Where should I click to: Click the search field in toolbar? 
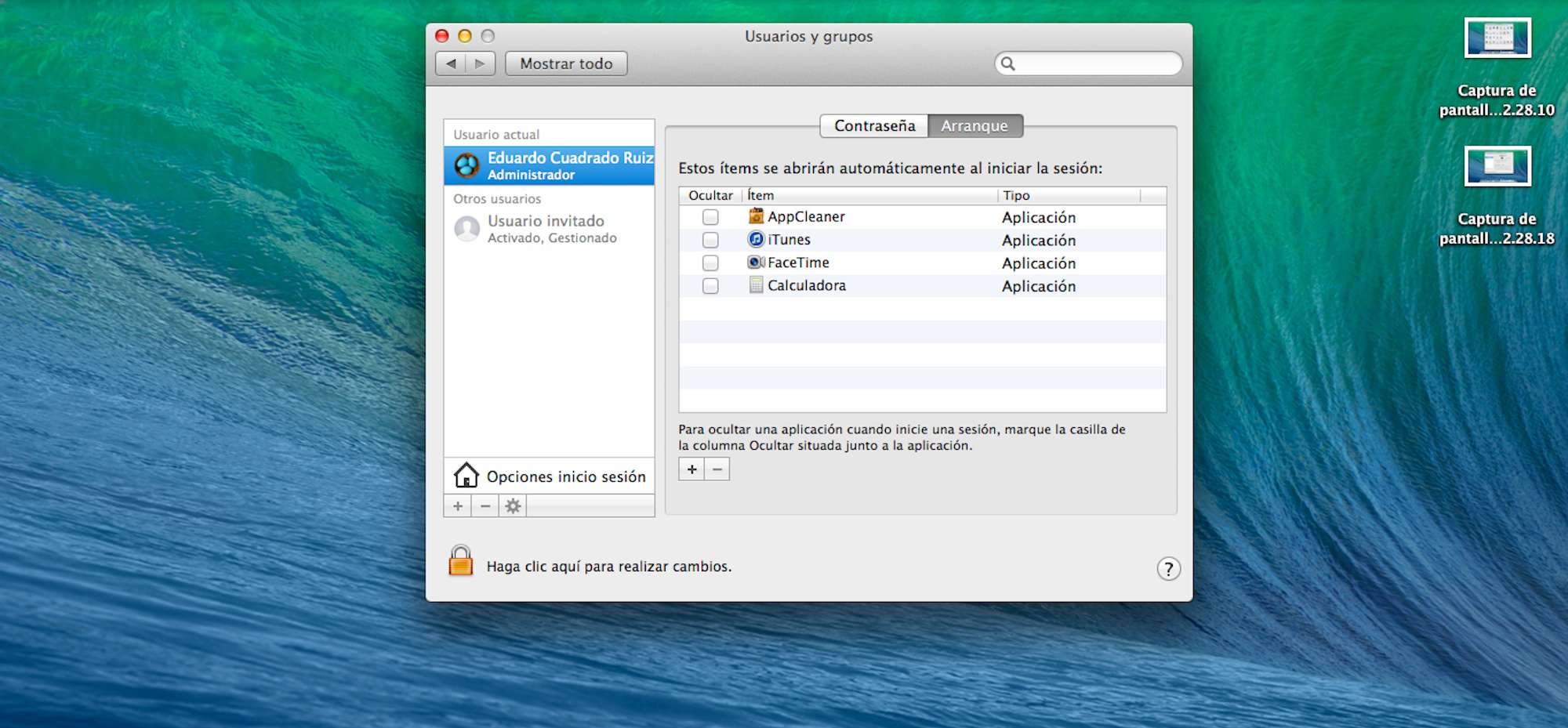pyautogui.click(x=1088, y=63)
